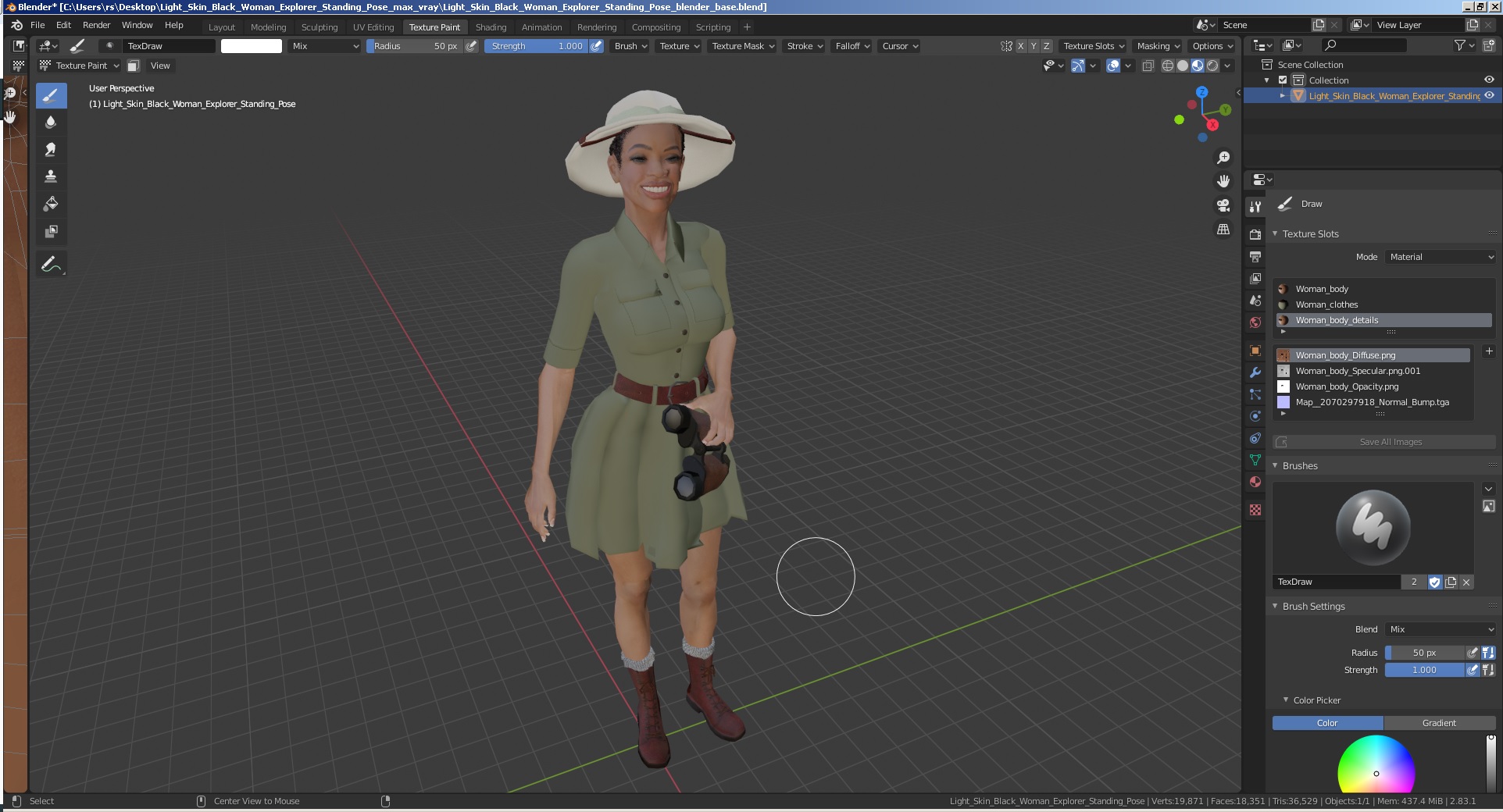Open the Render menu

(96, 25)
